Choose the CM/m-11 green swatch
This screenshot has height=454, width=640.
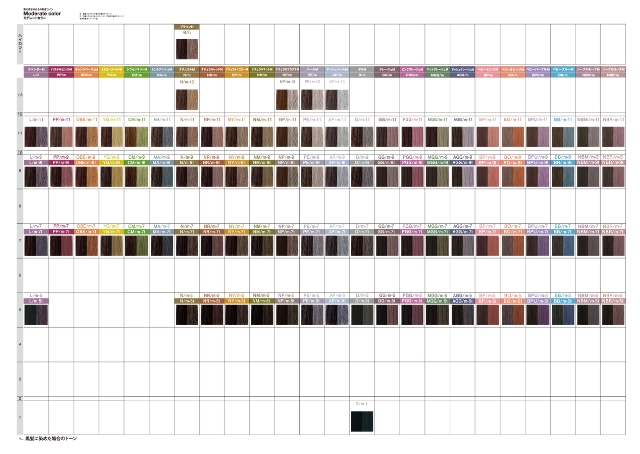135,136
